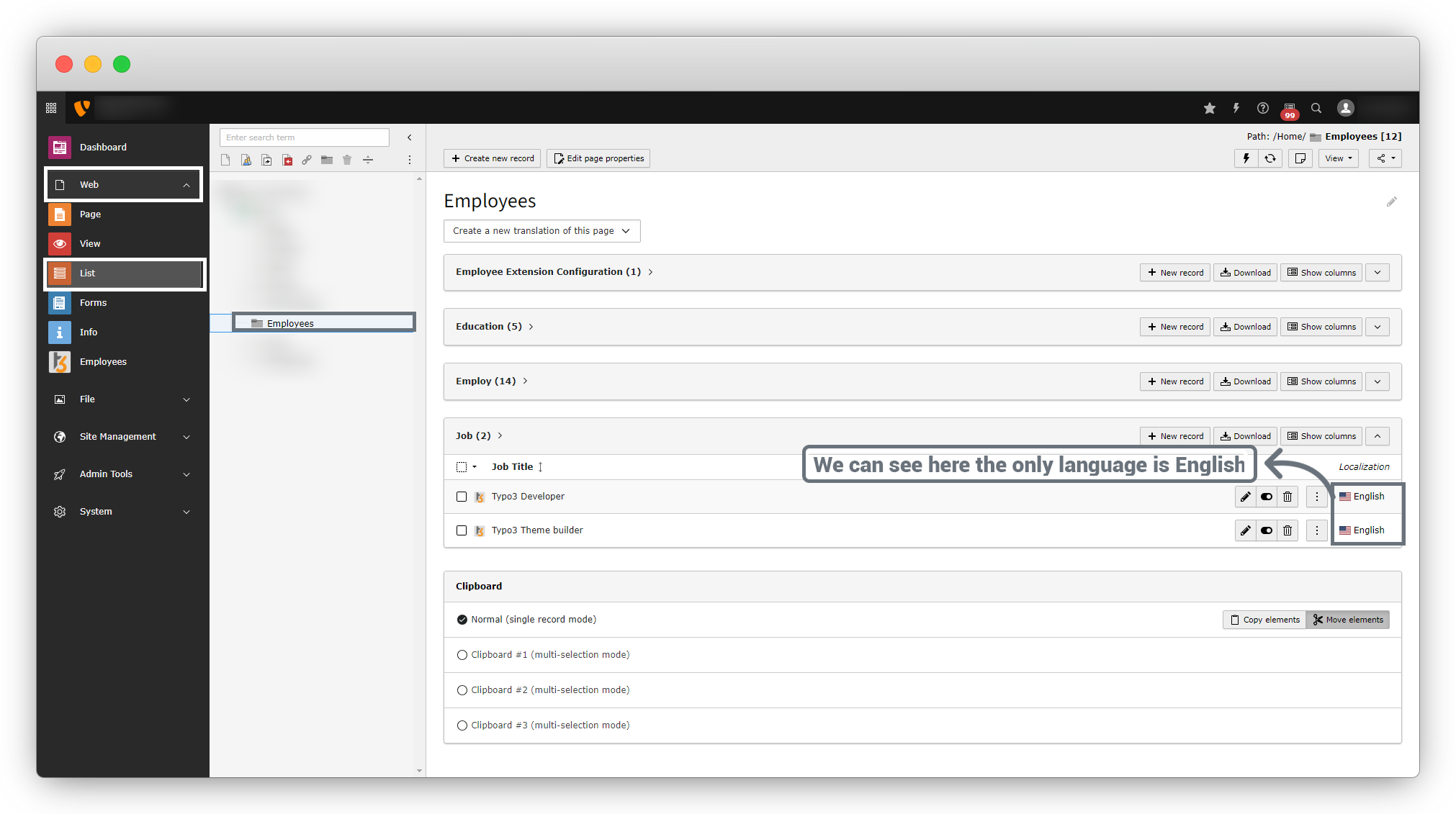Select Employees folder in page tree
The width and height of the screenshot is (1456, 814).
[x=290, y=323]
